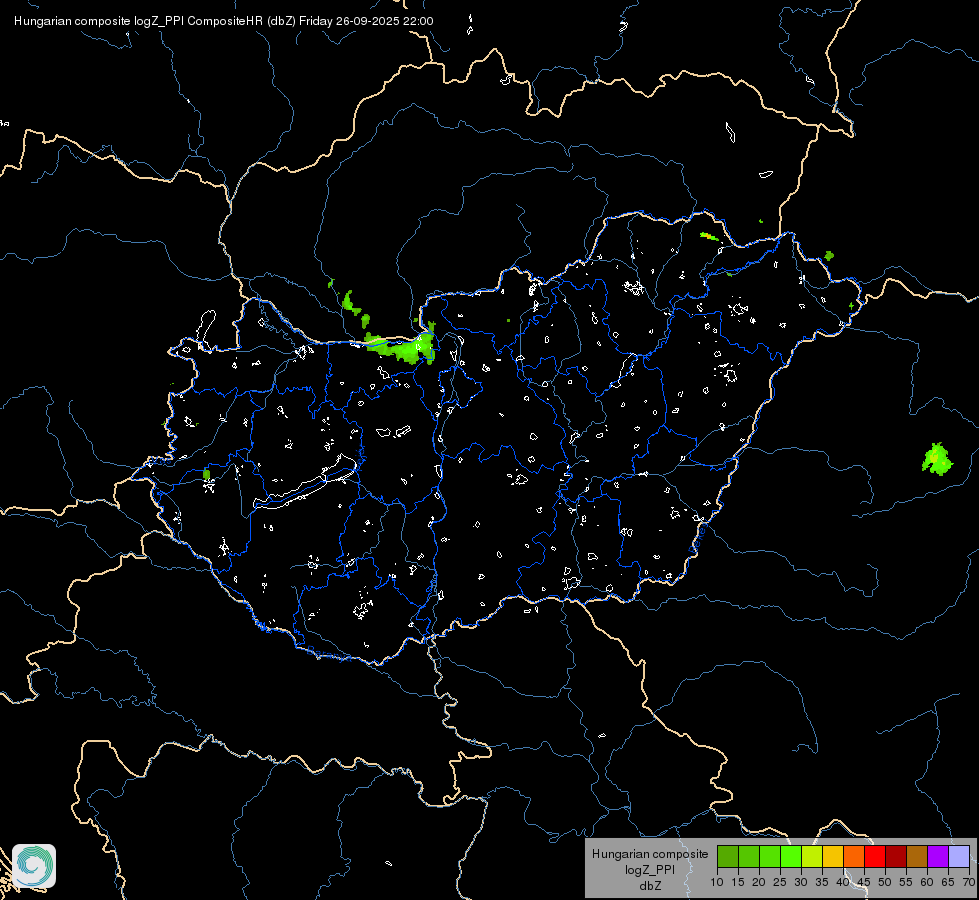Click the isolated green radar echo far east in Romania
The height and width of the screenshot is (900, 979).
click(937, 460)
